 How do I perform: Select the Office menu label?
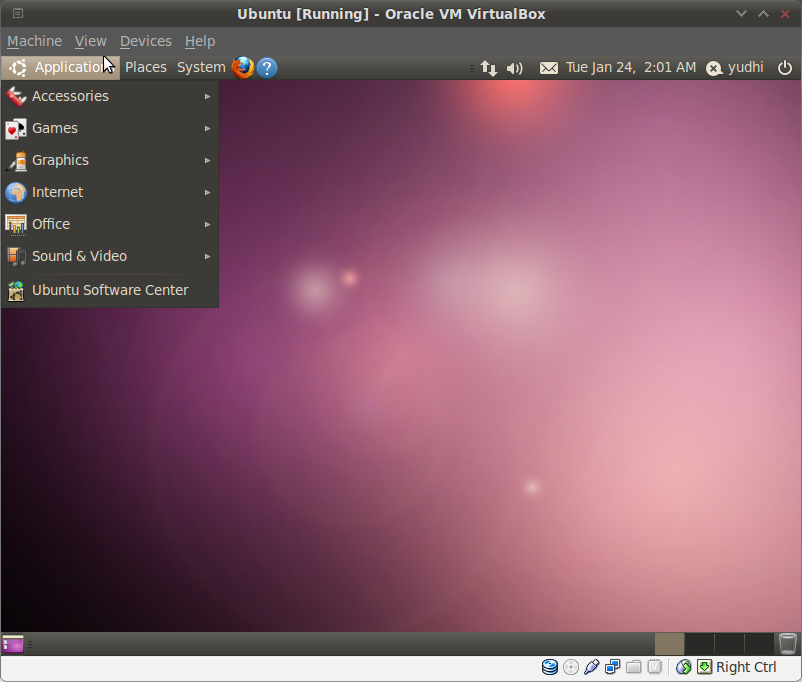51,224
